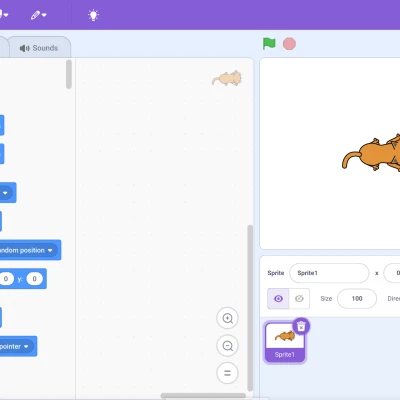Show the sprite with the eye icon

(x=278, y=298)
